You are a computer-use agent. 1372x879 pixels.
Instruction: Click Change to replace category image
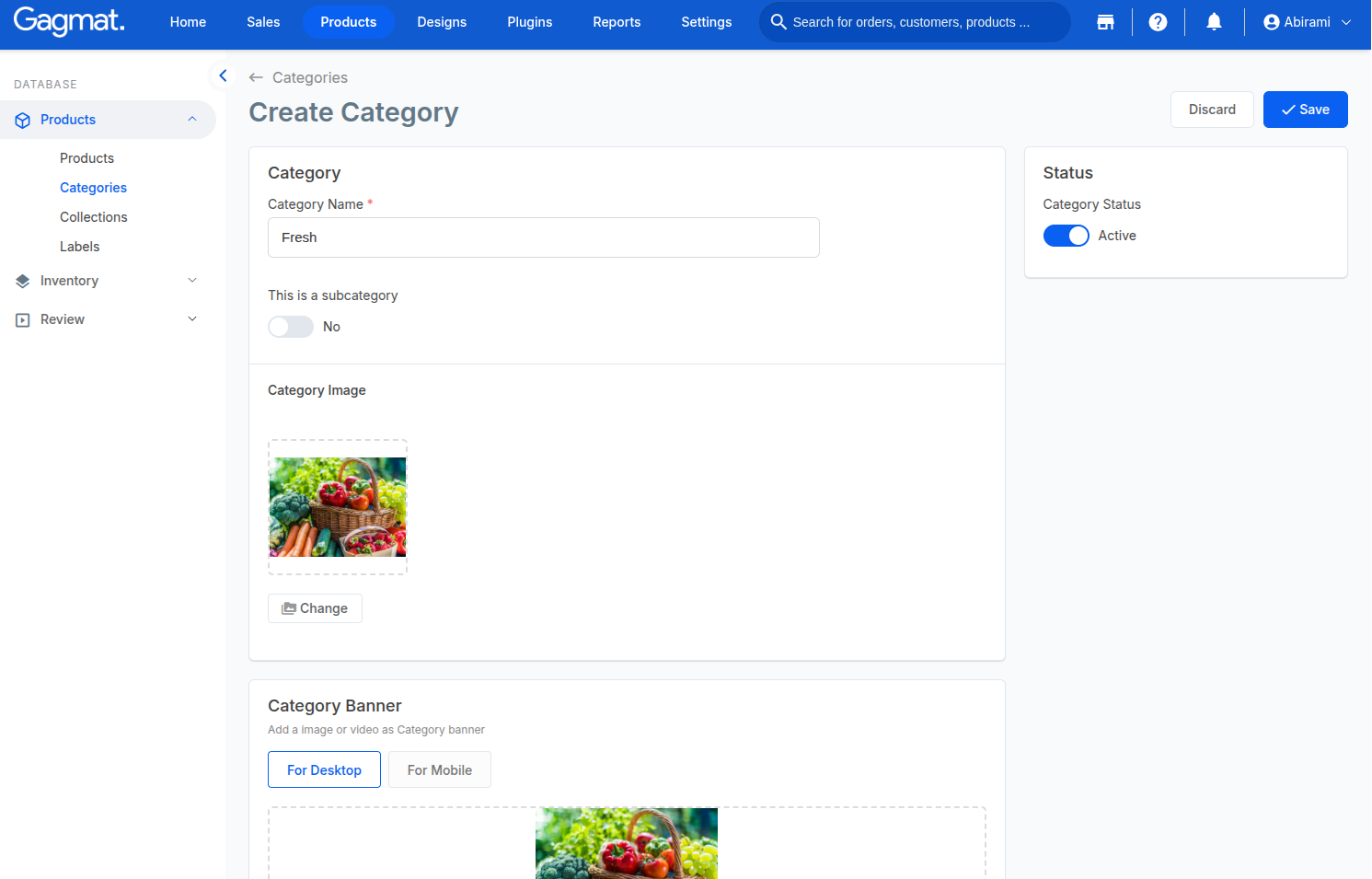coord(315,608)
